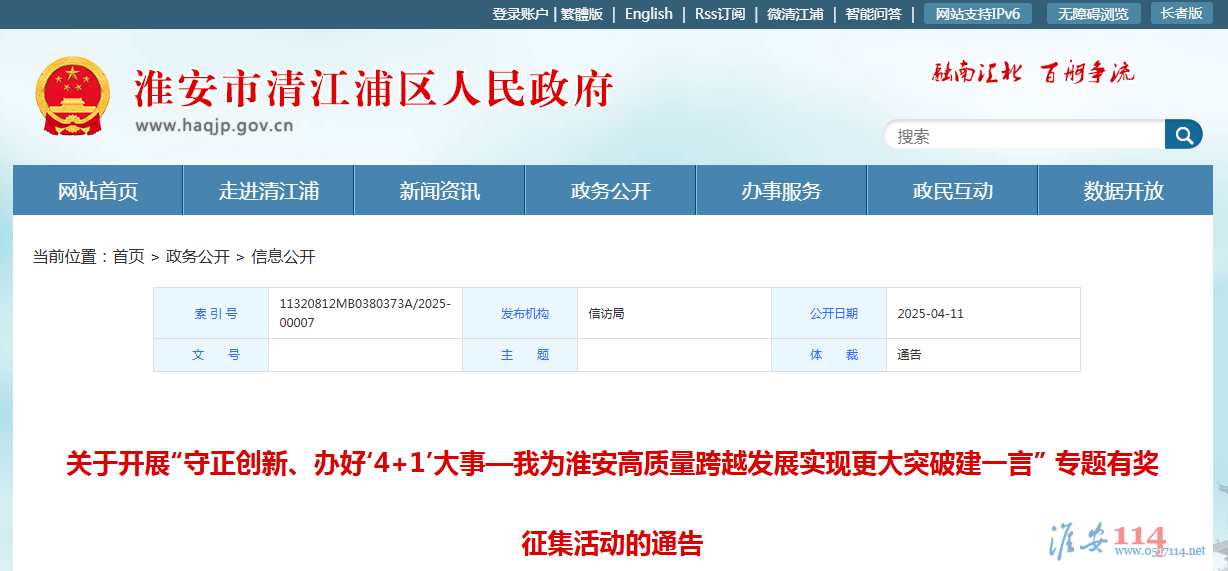Click the 无障碍浏览 accessibility button

[1093, 14]
